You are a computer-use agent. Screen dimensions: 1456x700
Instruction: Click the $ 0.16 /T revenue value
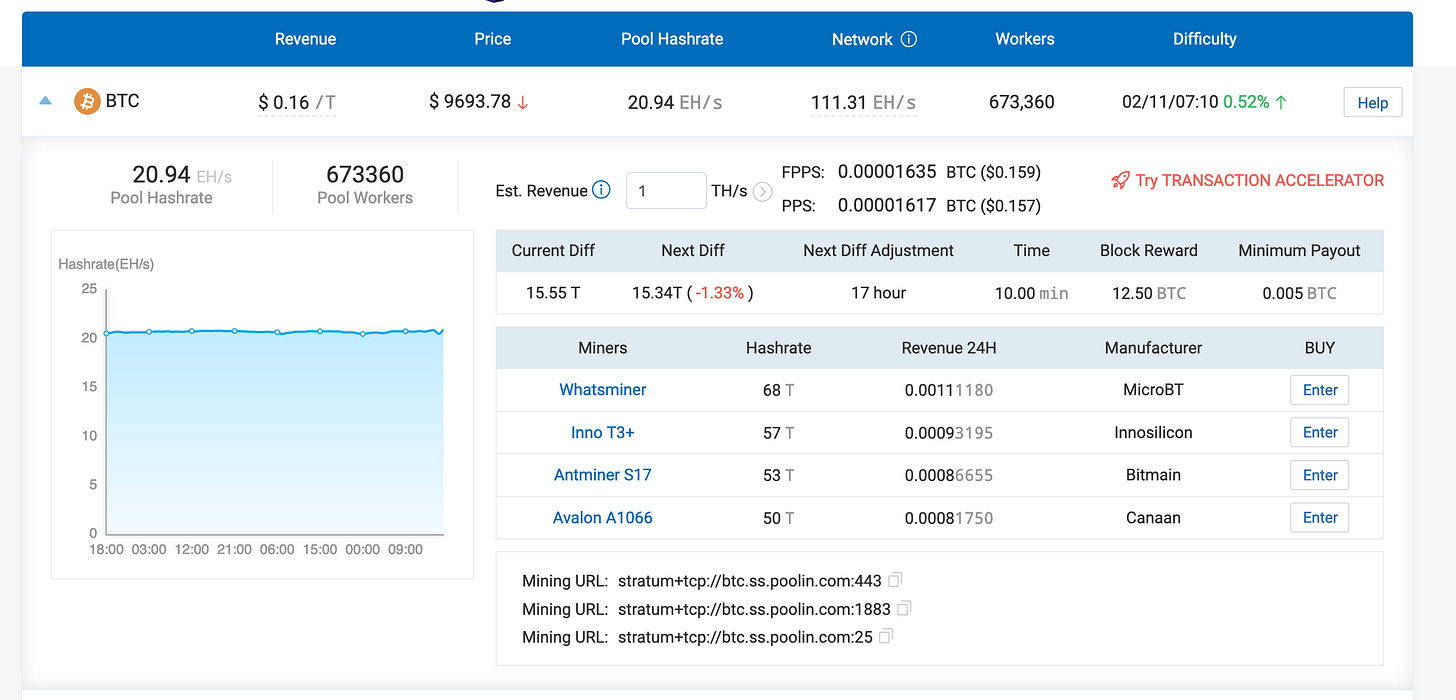pos(297,102)
